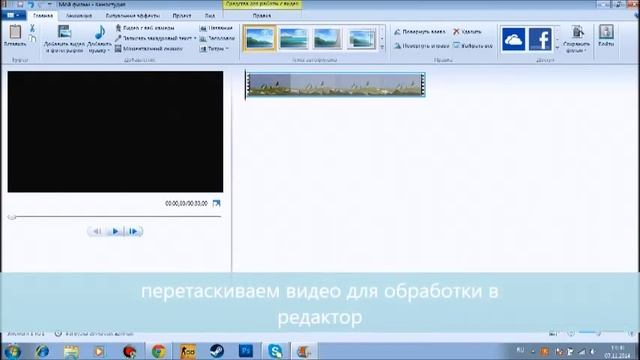The image size is (640, 360).
Task: Open Photoshop from taskbar
Action: [x=246, y=351]
